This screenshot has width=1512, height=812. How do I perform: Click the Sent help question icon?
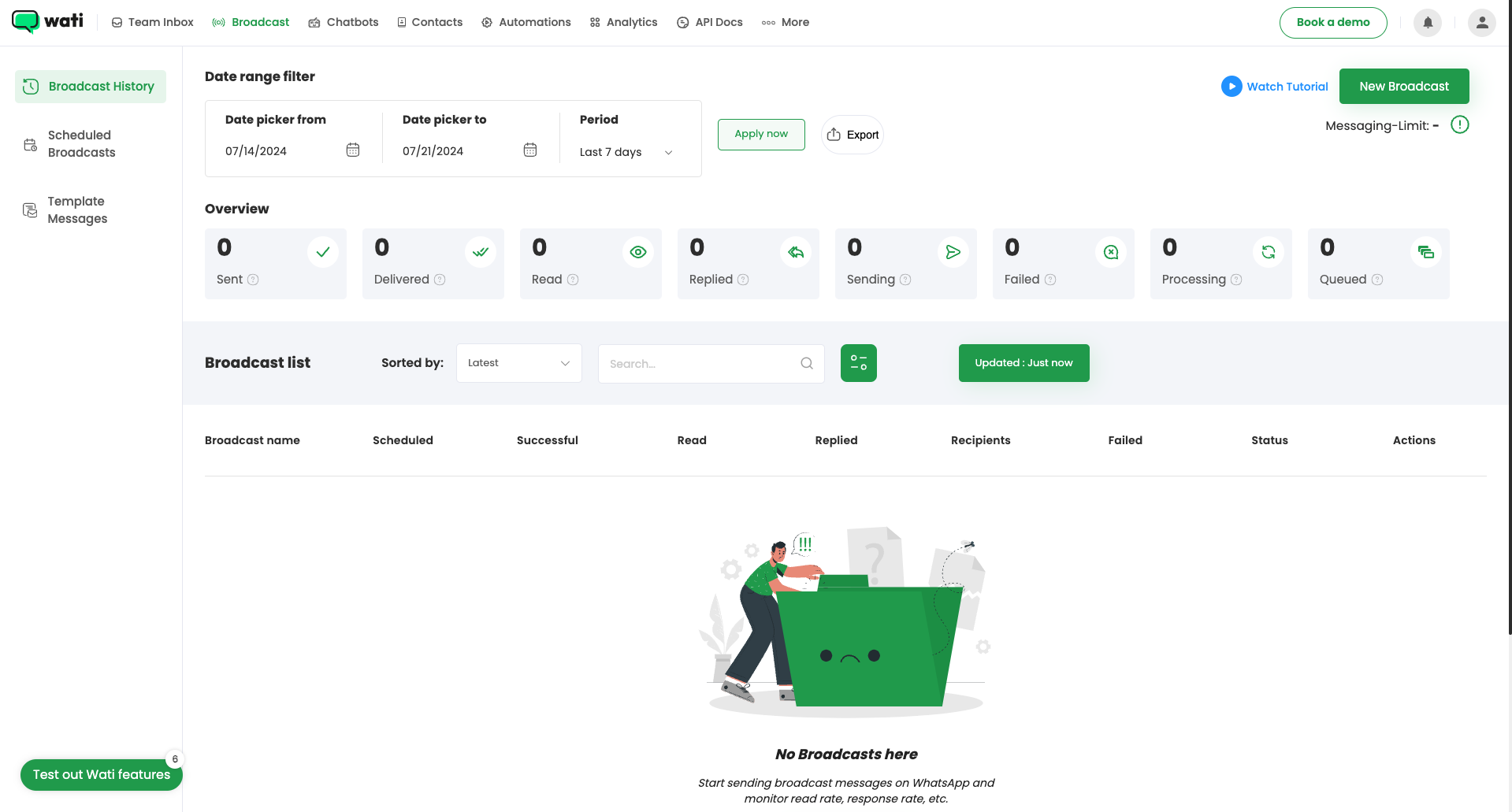253,280
